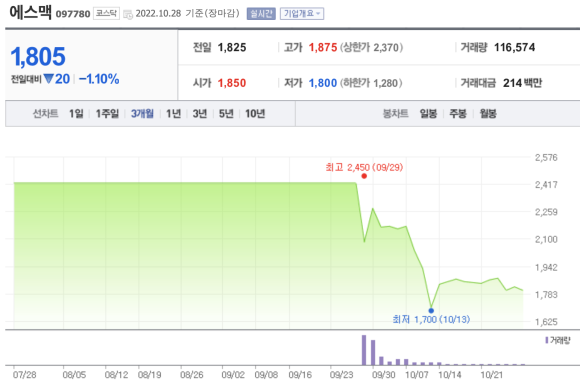Click the red 최고 2,450 point marker
Screen dimensions: 580x392
[x=364, y=176]
